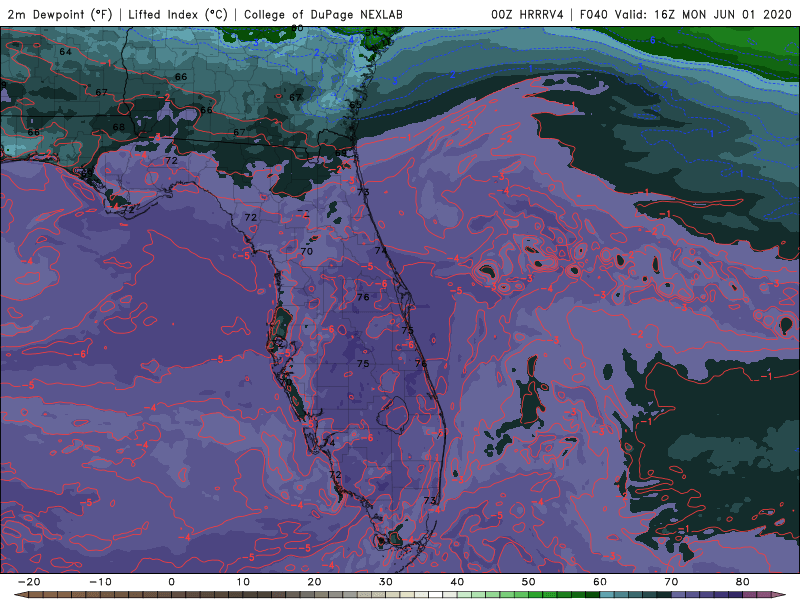
Task: Click the "20" color scale label
Action: point(314,582)
